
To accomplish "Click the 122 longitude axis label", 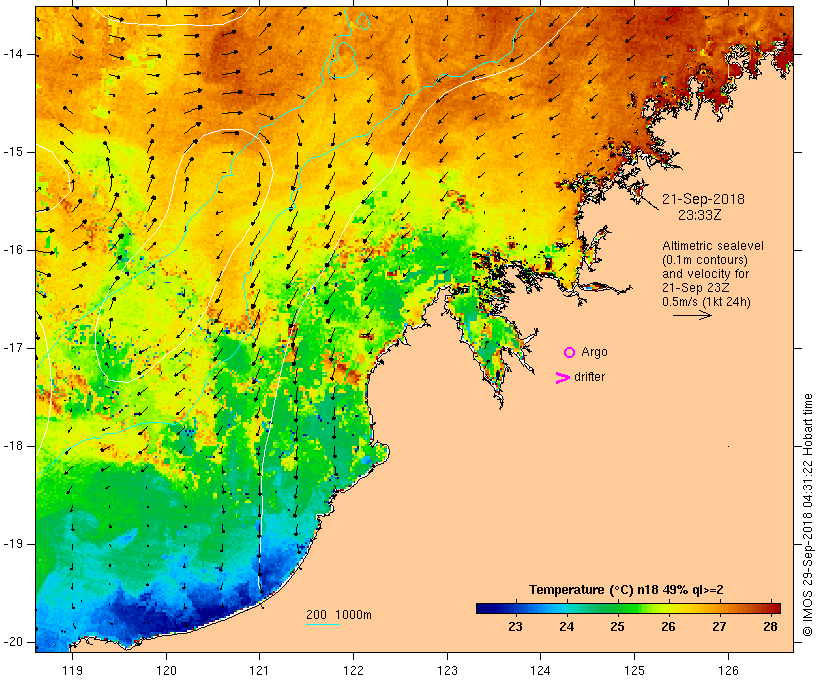I will click(354, 670).
